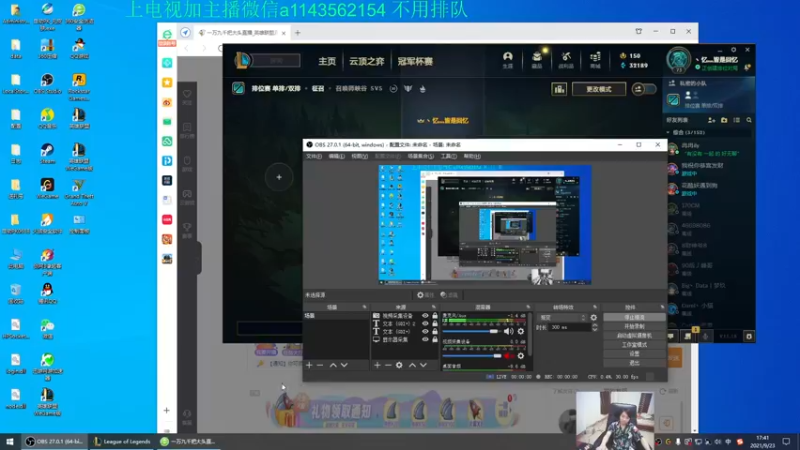
Task: Click Change Mode (更改模式) in League lobby
Action: 598,89
